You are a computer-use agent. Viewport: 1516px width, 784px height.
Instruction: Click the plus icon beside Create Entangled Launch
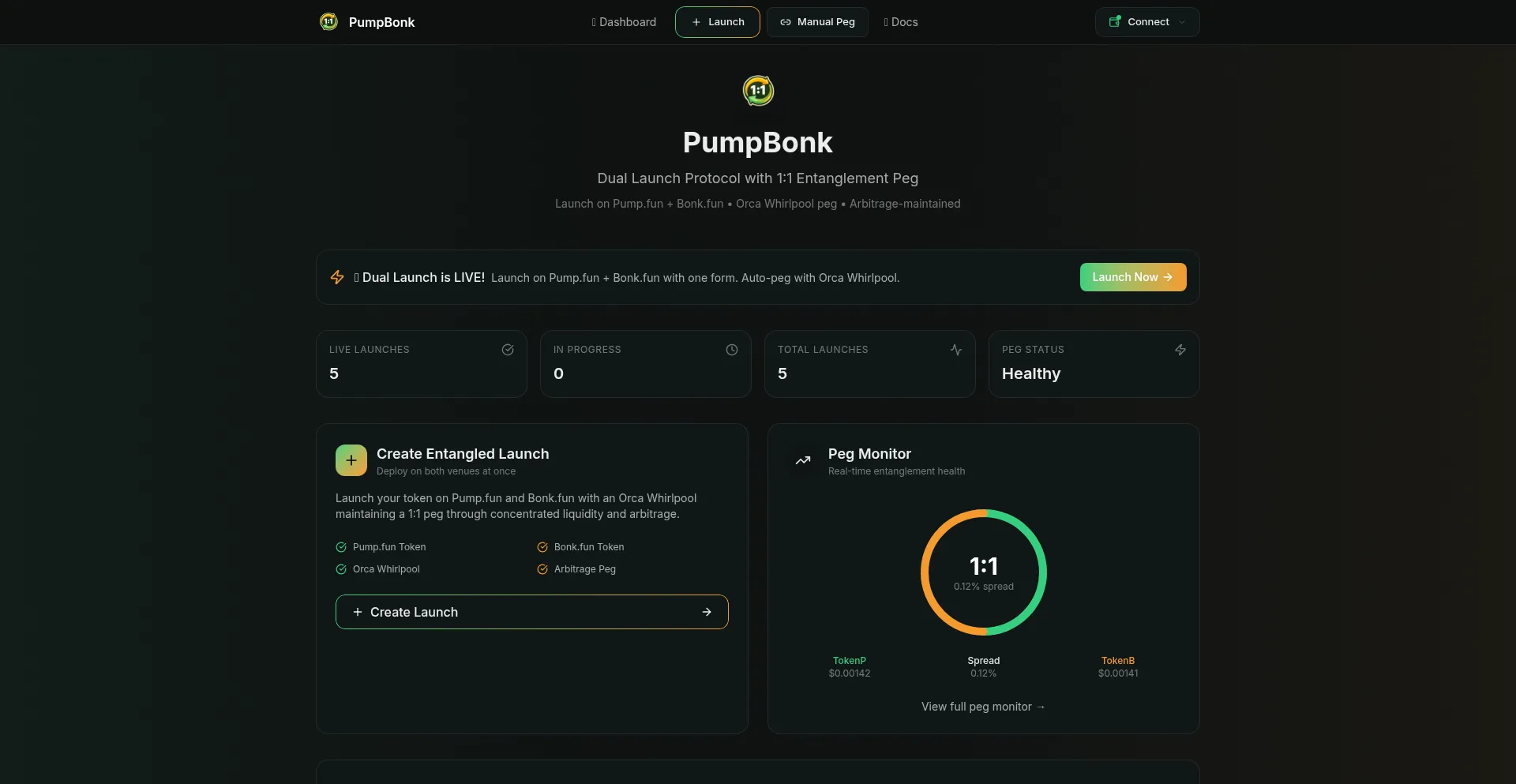point(351,460)
